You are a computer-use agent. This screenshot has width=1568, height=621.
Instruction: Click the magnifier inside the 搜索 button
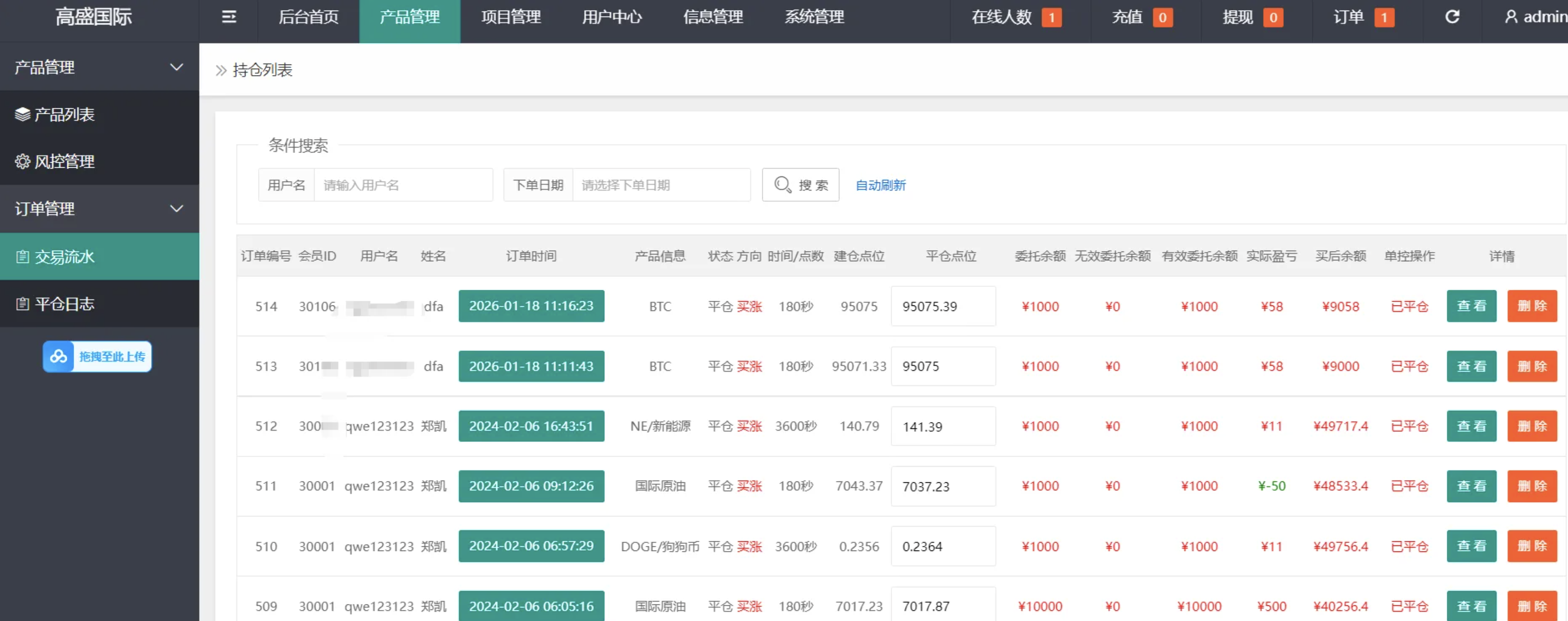click(783, 184)
